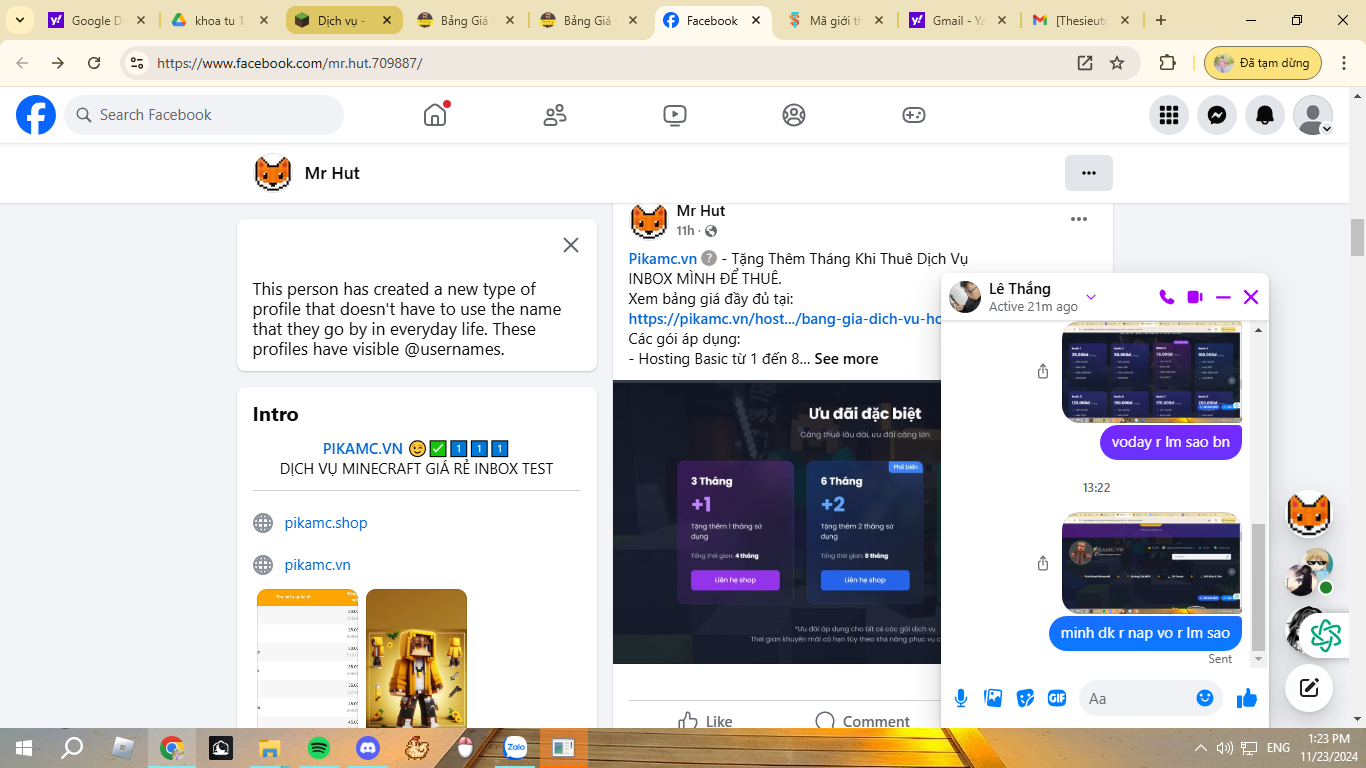The height and width of the screenshot is (768, 1366).
Task: Comment on the Mr Hut post
Action: coord(862,721)
